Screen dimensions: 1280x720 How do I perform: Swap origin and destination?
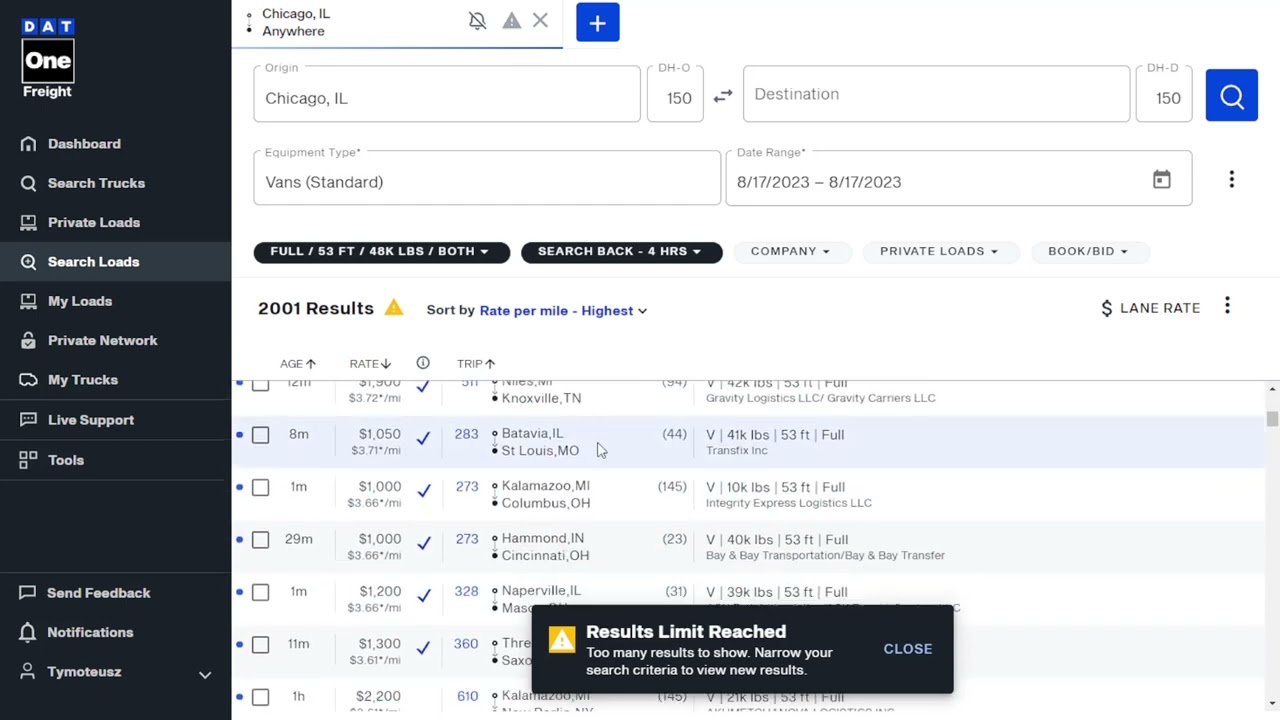(723, 95)
